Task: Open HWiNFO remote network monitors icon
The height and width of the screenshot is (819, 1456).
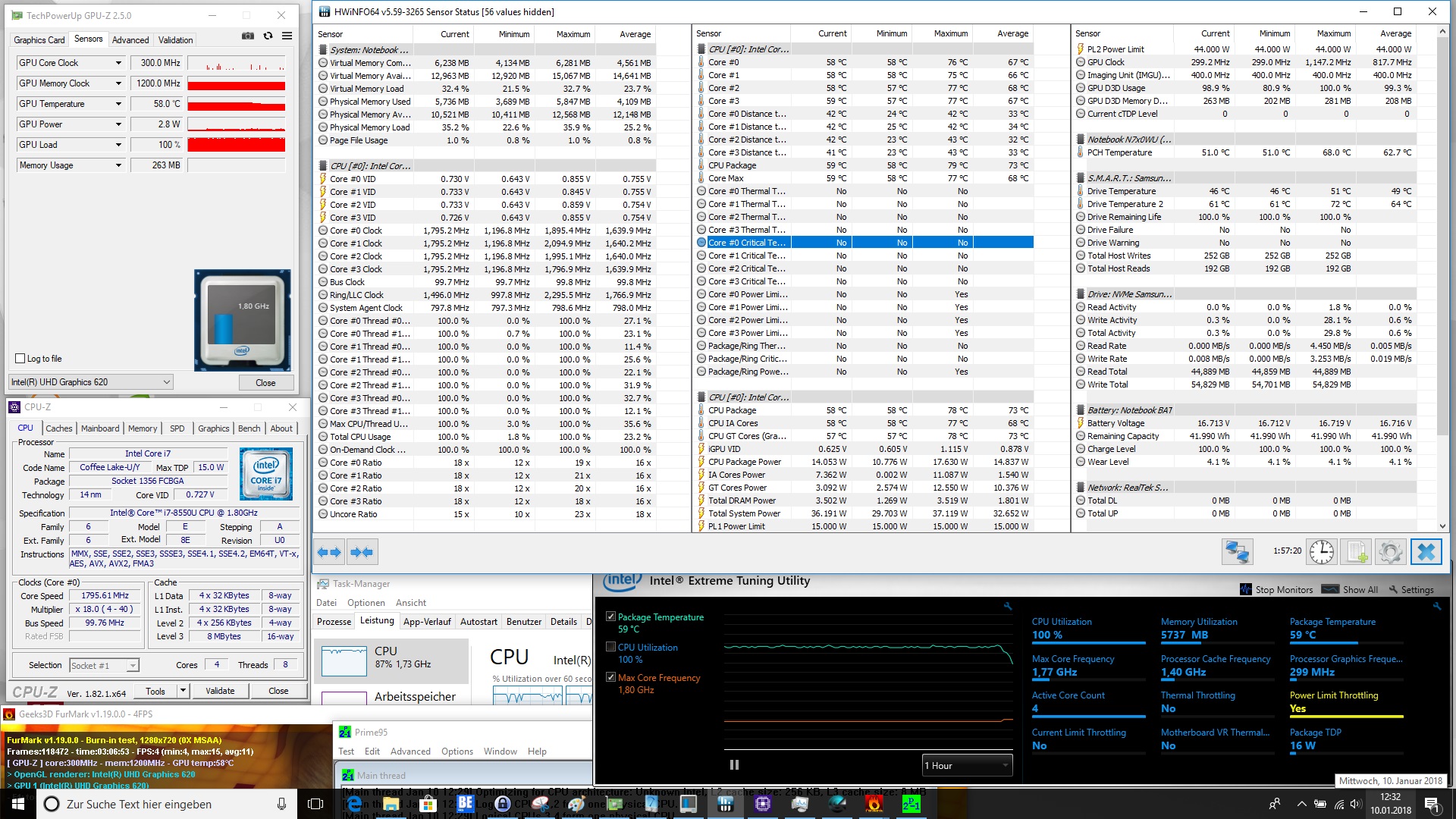Action: click(1237, 551)
